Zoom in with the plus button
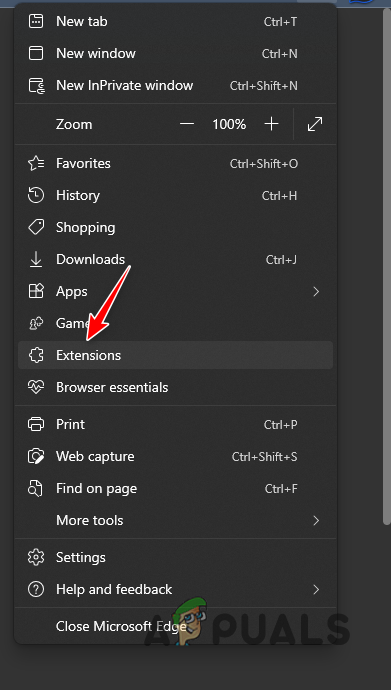 click(271, 125)
